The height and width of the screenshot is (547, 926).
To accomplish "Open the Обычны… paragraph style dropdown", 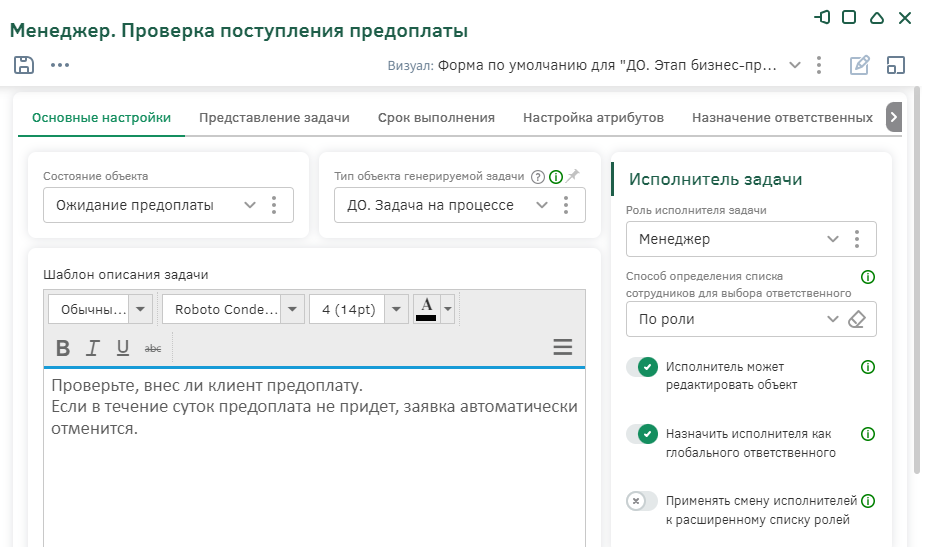I will tap(141, 309).
